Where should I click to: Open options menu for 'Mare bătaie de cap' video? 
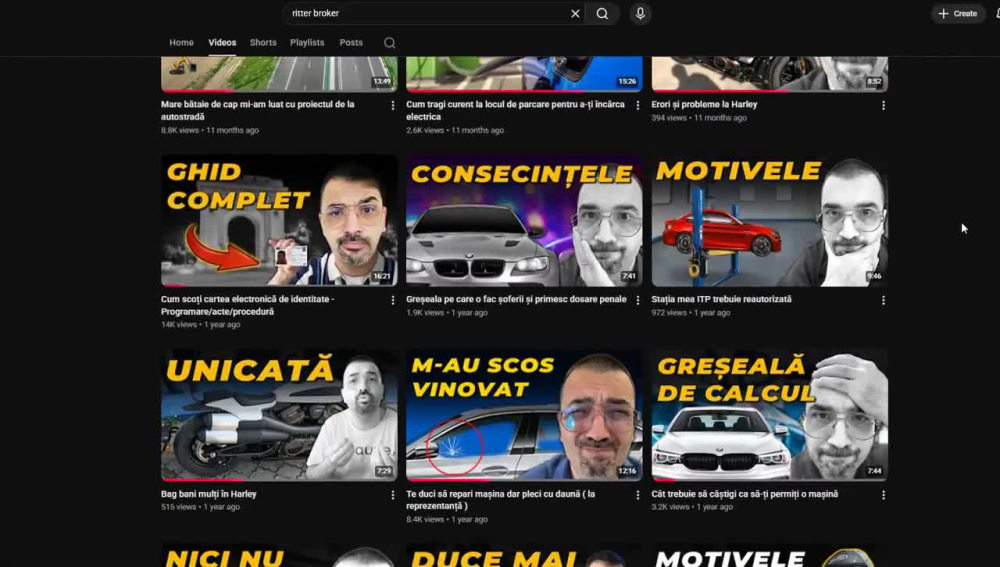click(x=393, y=105)
